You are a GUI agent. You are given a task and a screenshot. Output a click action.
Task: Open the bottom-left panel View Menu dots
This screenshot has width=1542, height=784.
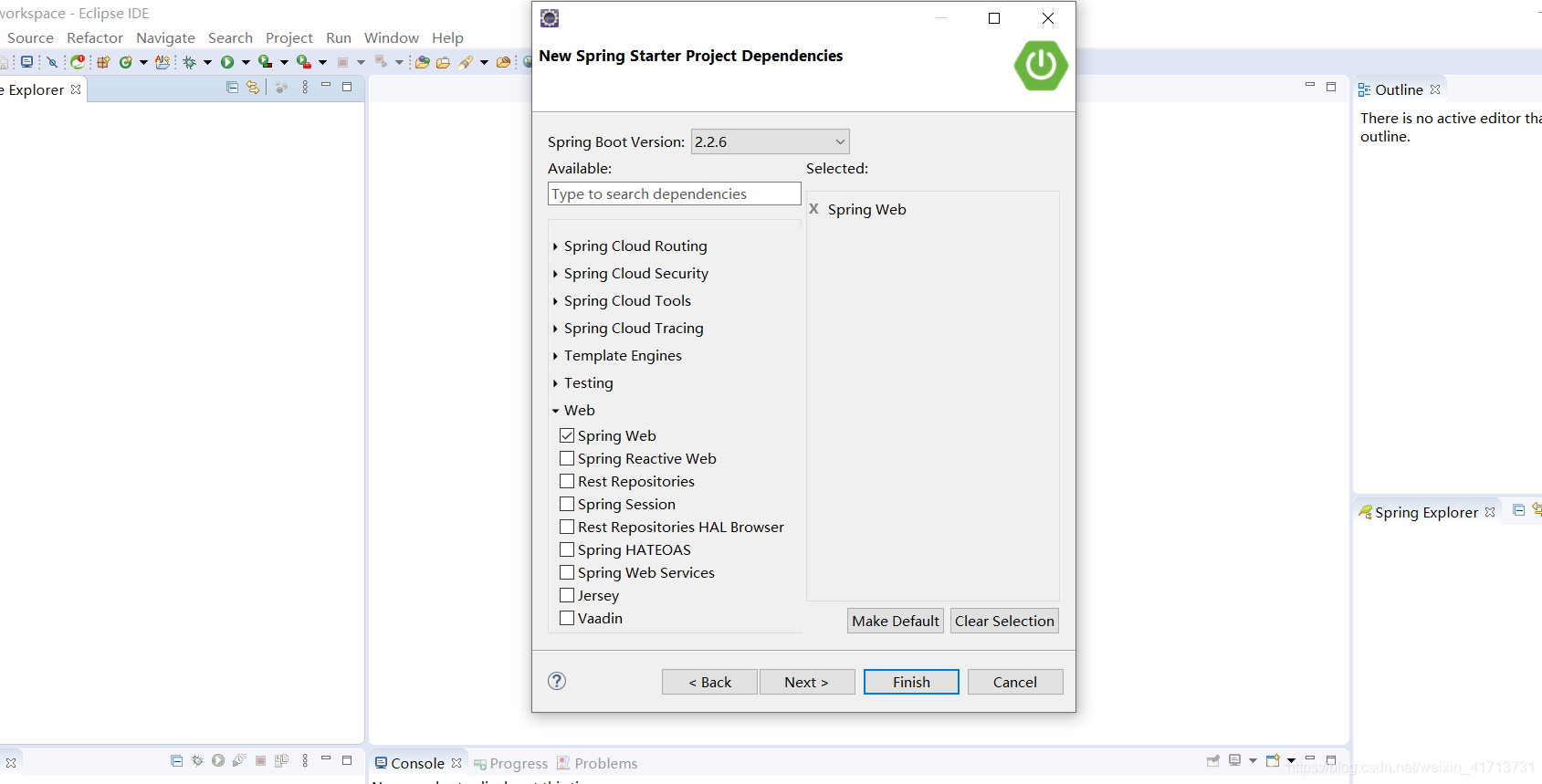point(305,760)
